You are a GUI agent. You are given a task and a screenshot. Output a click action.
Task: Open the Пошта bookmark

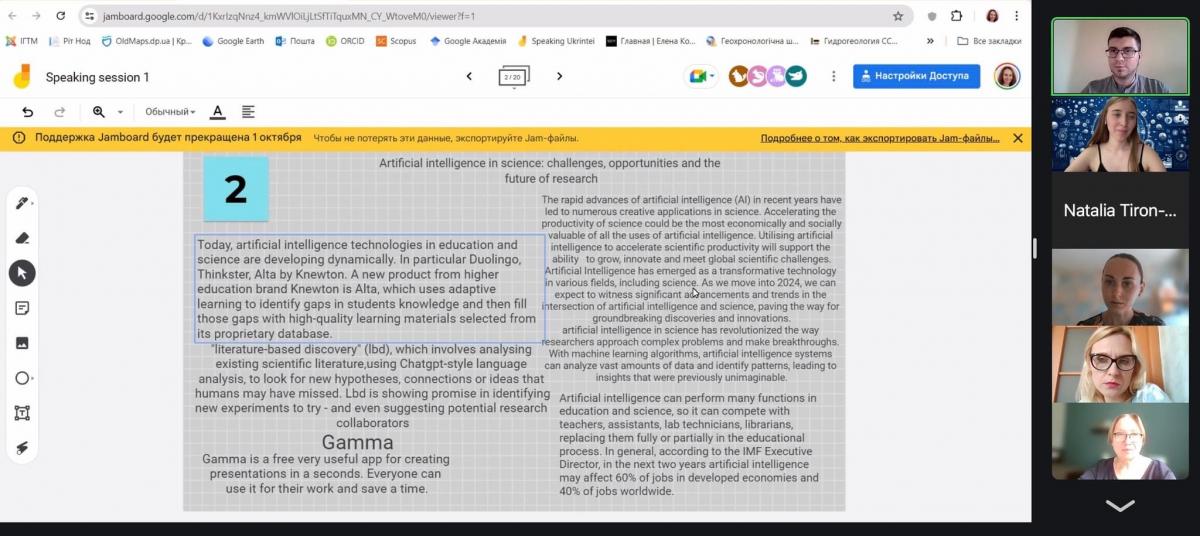click(295, 41)
